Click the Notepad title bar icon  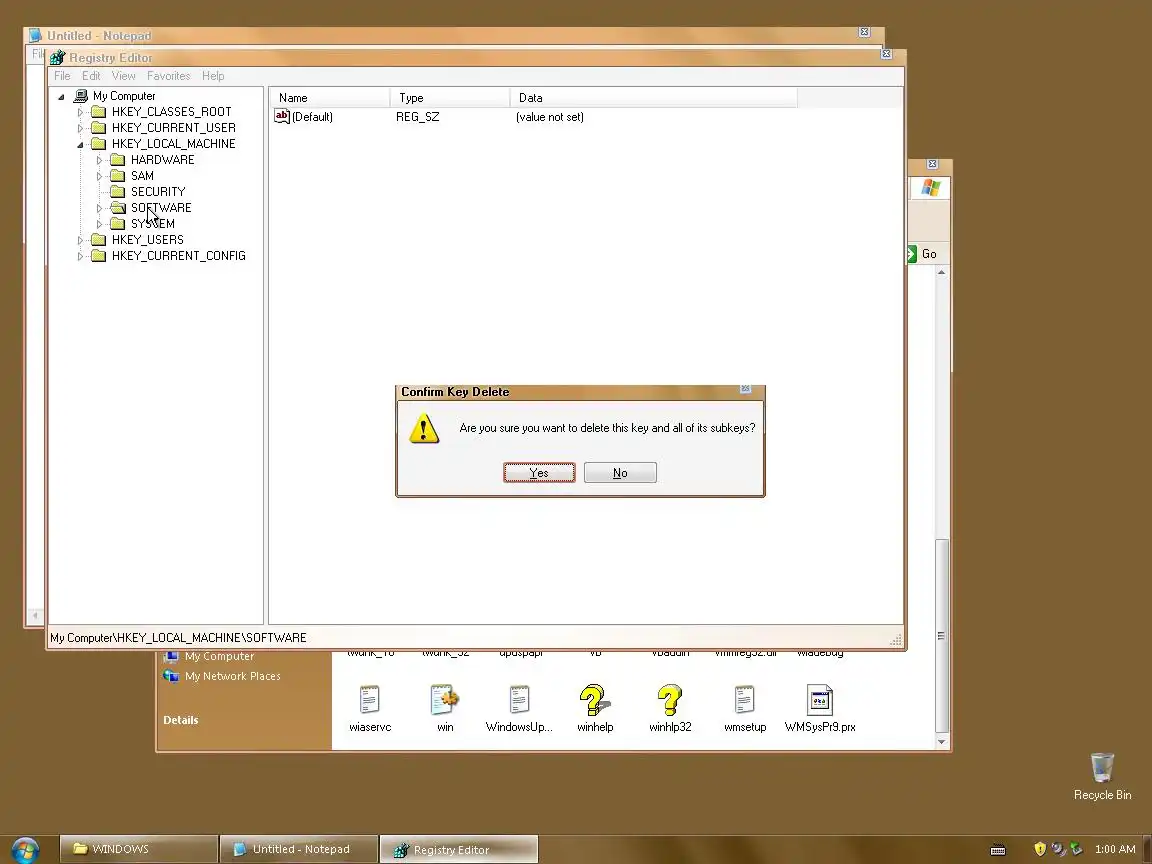pyautogui.click(x=35, y=35)
